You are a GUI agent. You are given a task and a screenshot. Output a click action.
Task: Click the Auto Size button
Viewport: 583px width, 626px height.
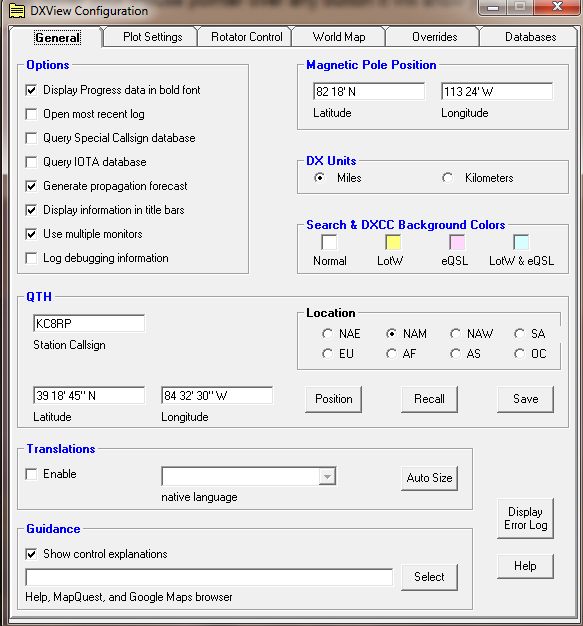[429, 478]
